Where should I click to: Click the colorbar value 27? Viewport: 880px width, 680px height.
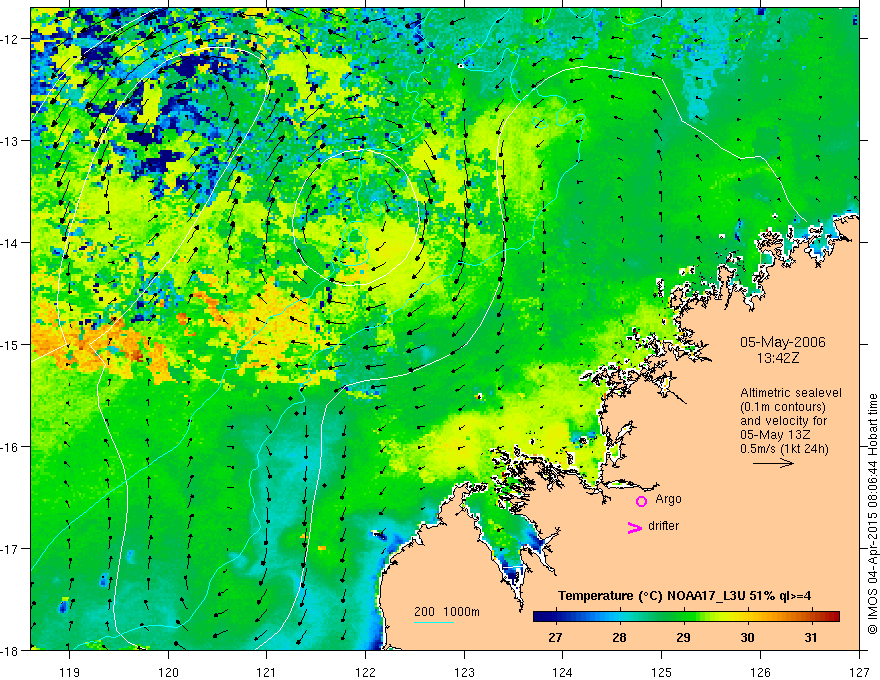(x=555, y=637)
